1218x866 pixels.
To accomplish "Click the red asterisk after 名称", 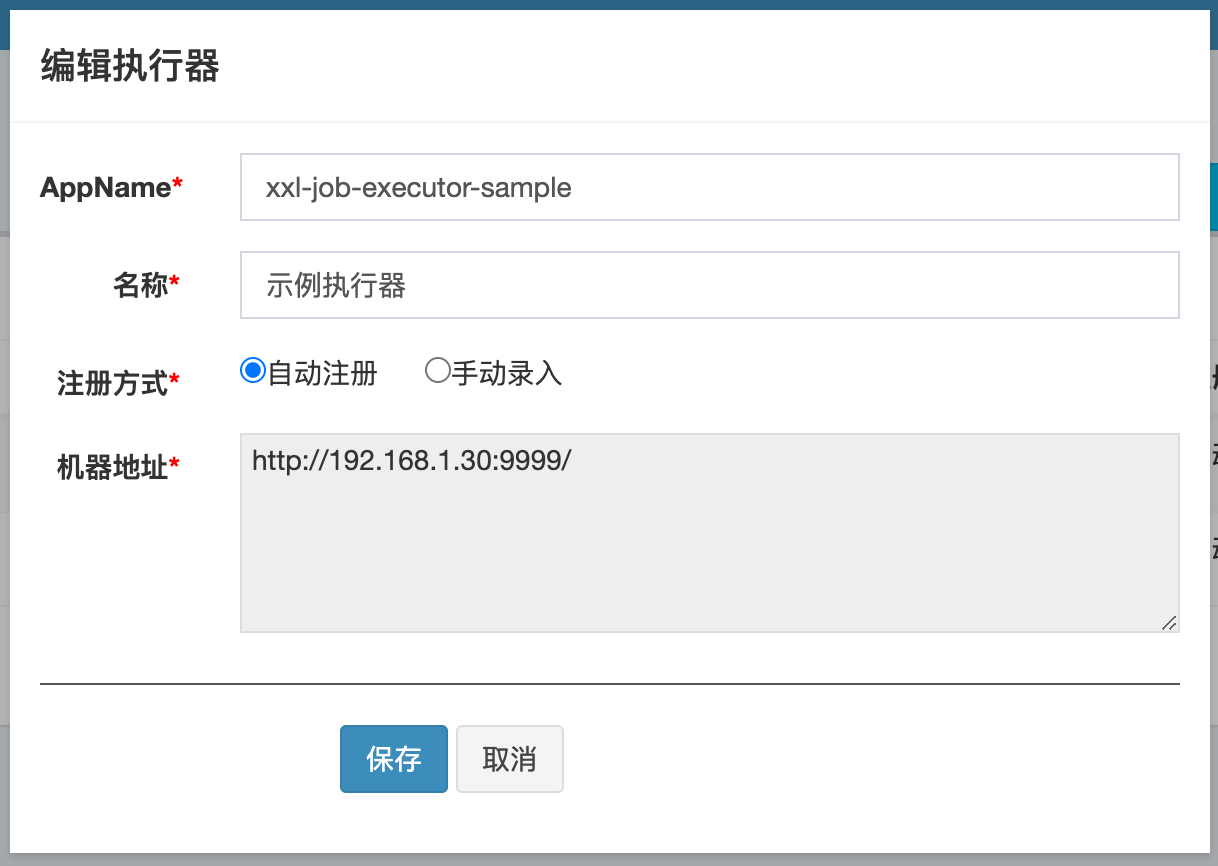I will (x=175, y=283).
